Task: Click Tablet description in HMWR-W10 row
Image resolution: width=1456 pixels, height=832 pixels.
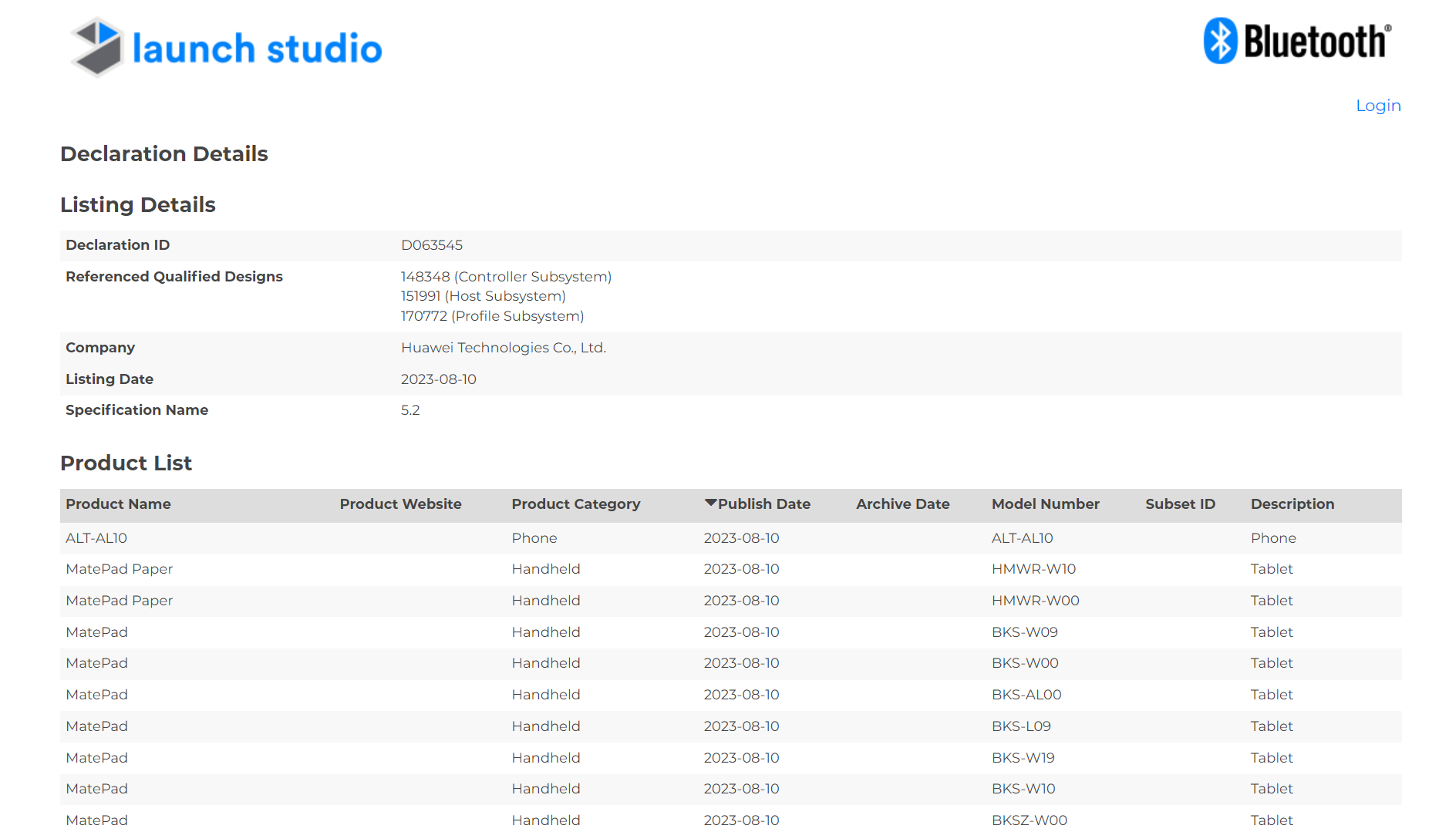Action: tap(1272, 569)
